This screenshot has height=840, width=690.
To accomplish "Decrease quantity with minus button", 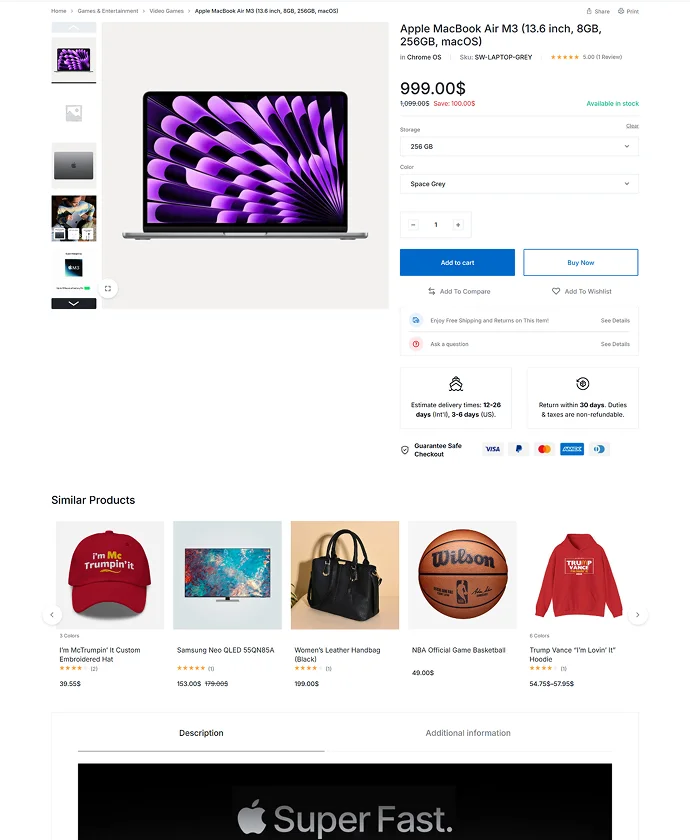I will [x=414, y=225].
